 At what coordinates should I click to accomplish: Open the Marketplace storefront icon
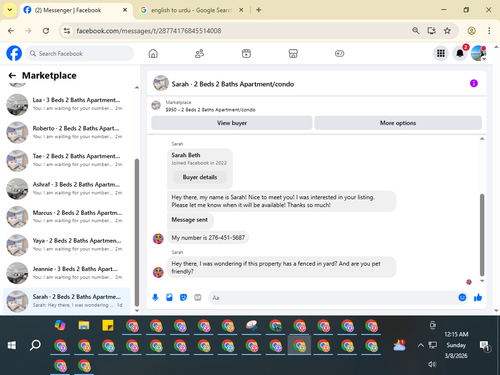tap(293, 53)
